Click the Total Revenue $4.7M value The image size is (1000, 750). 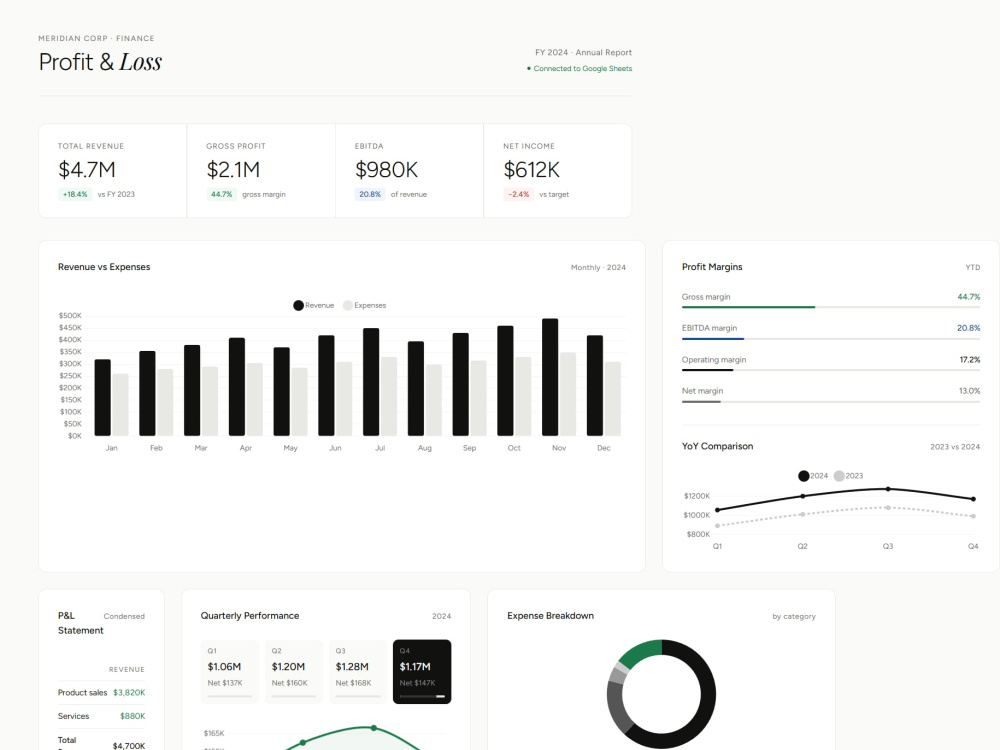(x=87, y=170)
